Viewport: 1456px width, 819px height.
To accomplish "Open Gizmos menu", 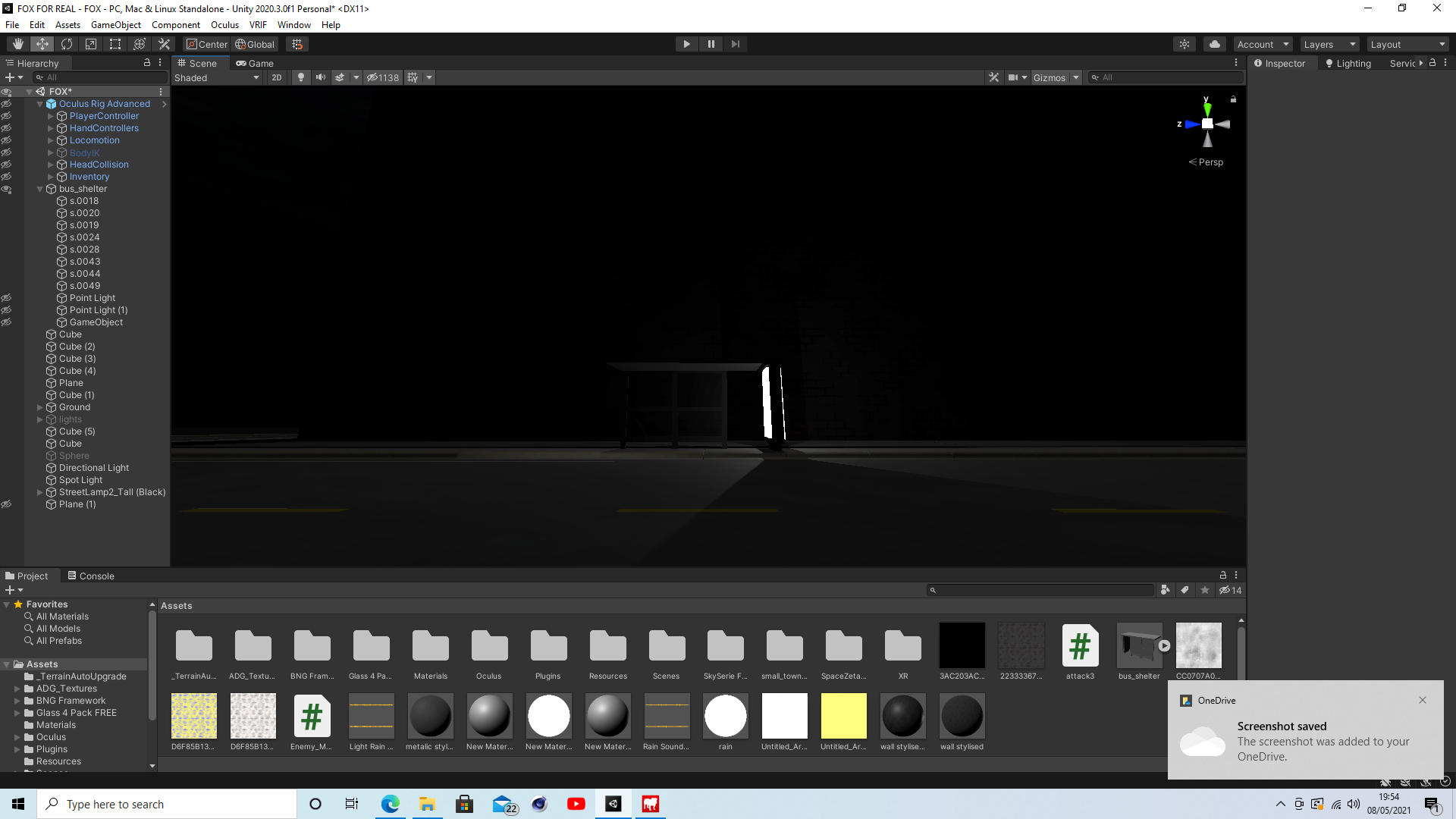I will (1050, 77).
